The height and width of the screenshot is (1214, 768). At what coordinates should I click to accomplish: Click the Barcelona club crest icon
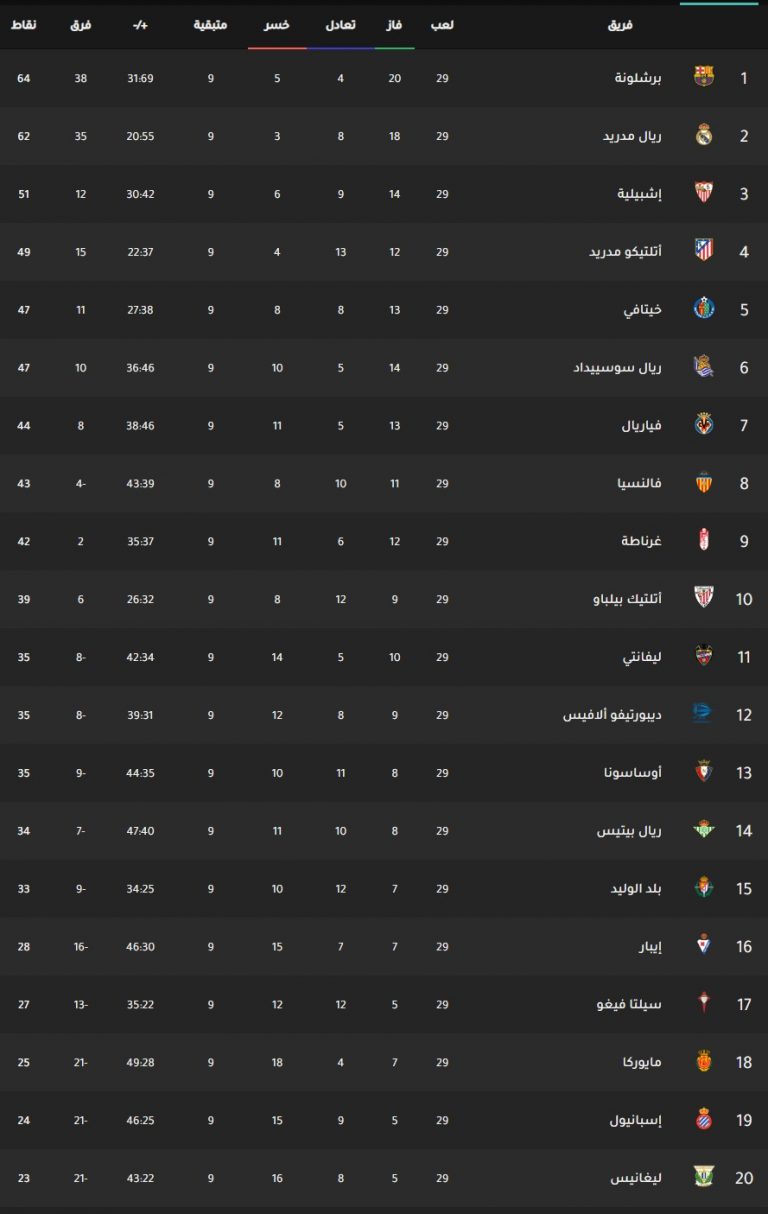click(x=704, y=77)
